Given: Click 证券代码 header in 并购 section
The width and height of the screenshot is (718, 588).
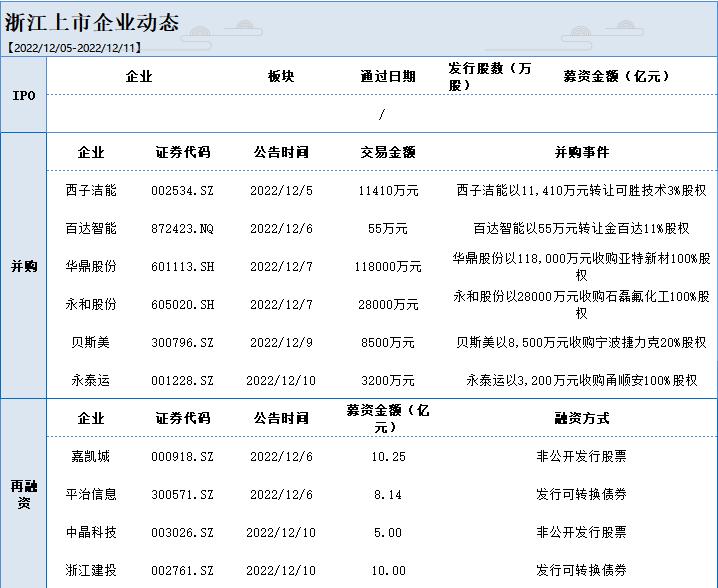Looking at the screenshot, I should coord(182,152).
